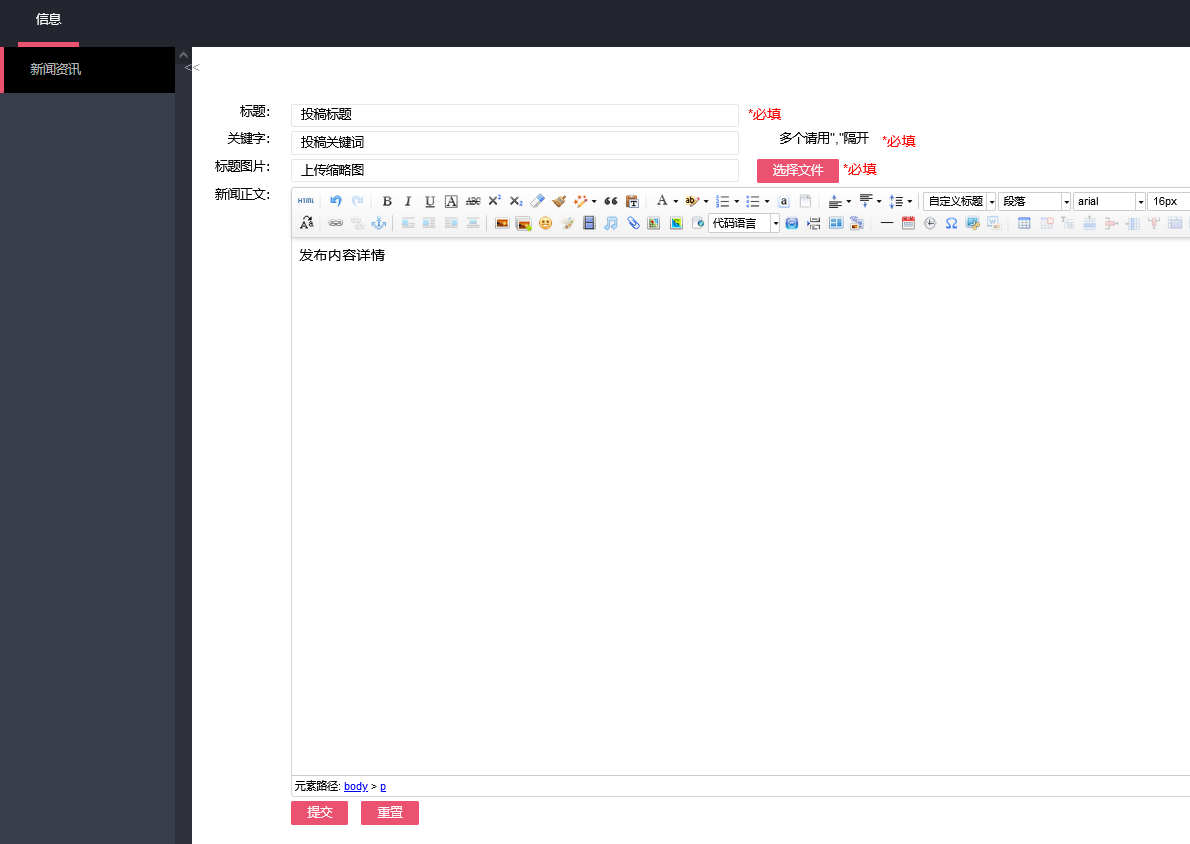The height and width of the screenshot is (844, 1190).
Task: Insert an anchor
Action: (x=379, y=223)
